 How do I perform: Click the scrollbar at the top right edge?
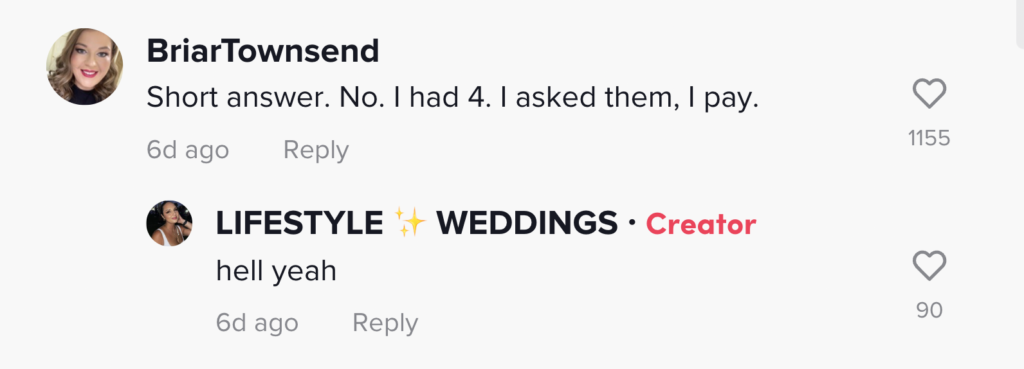(1019, 24)
